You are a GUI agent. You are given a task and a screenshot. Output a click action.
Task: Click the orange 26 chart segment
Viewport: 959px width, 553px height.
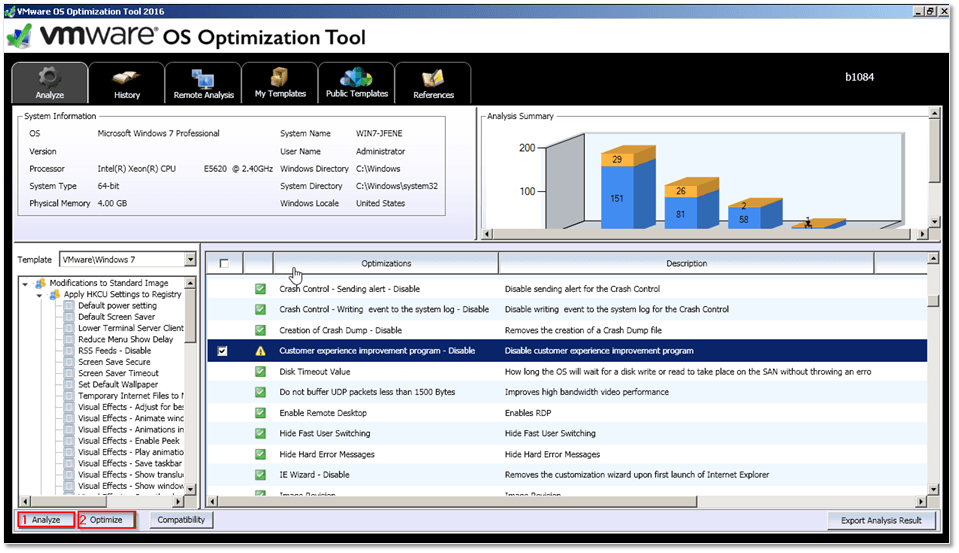click(681, 191)
